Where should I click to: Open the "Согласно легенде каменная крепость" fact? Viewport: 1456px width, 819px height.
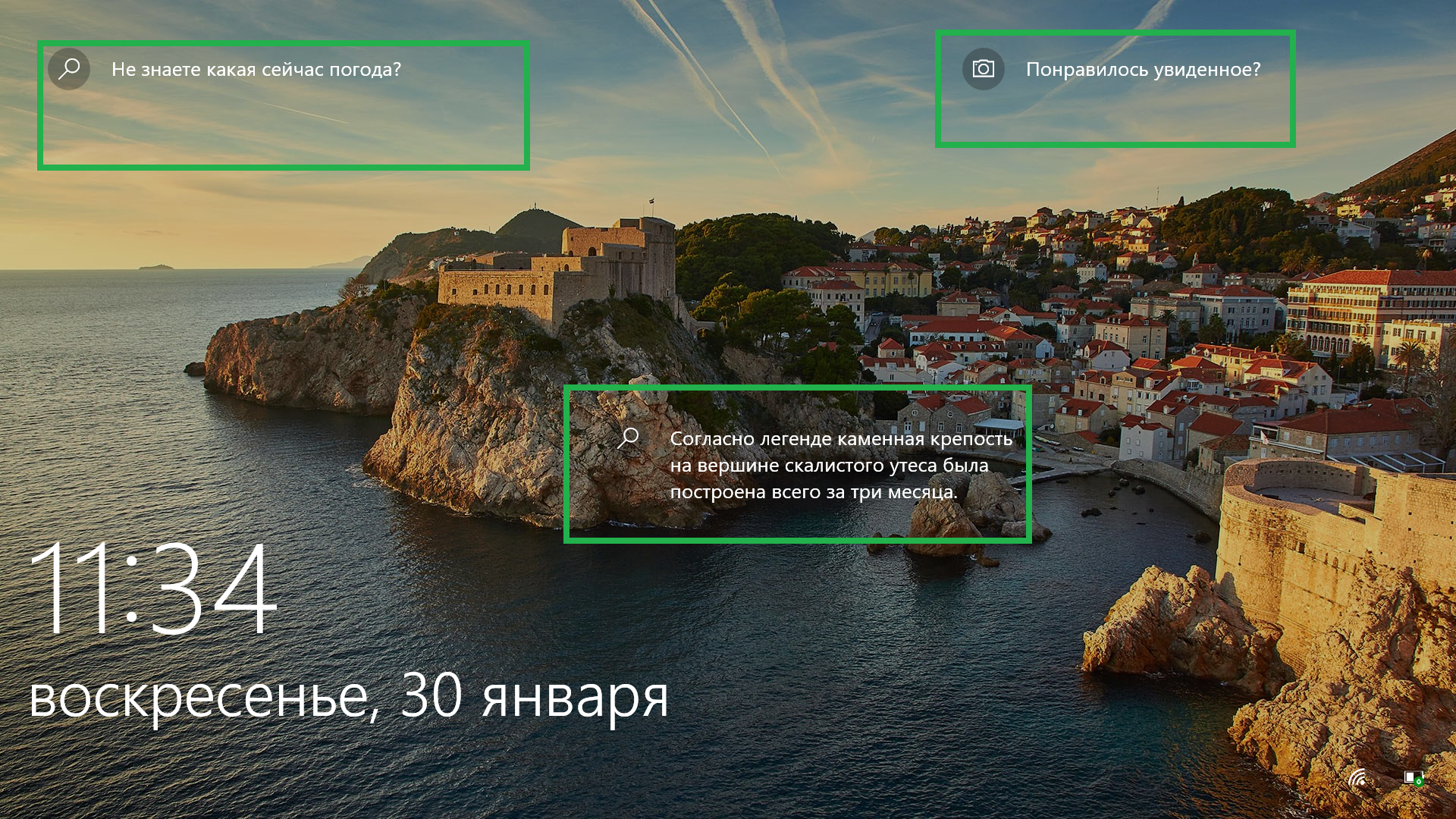pos(841,466)
